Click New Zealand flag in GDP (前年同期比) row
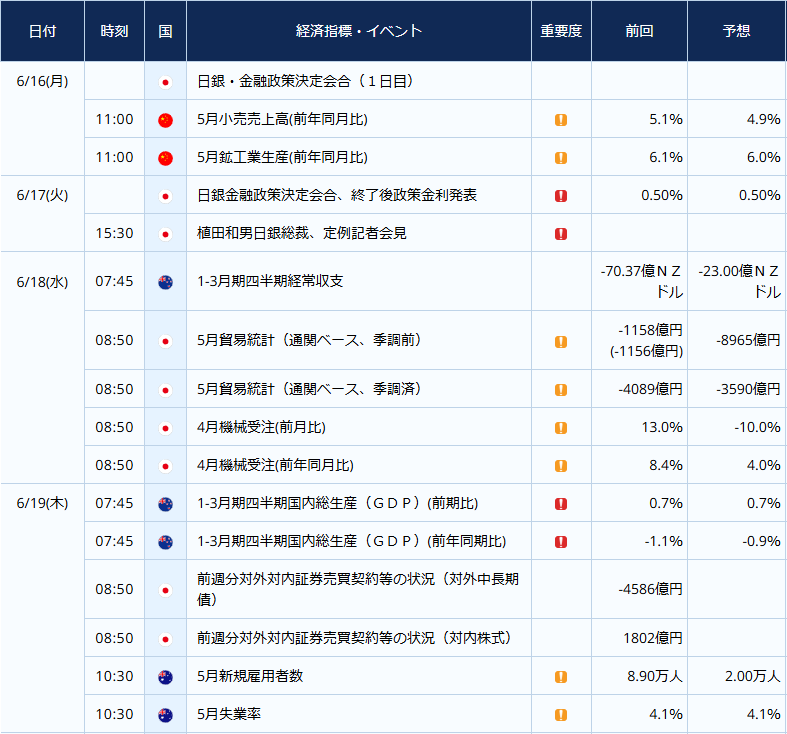This screenshot has height=734, width=787. [165, 542]
